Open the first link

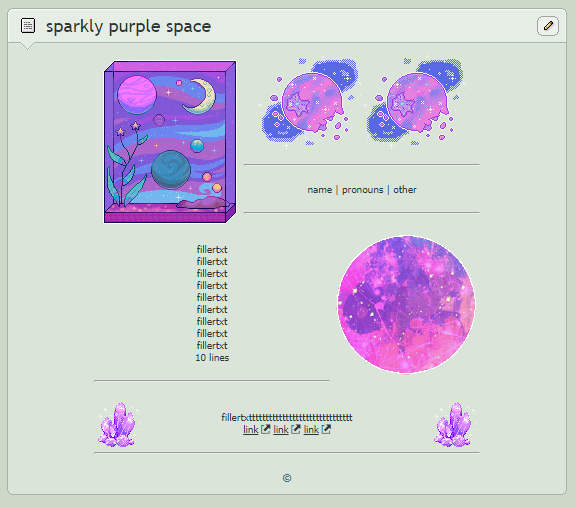click(251, 429)
